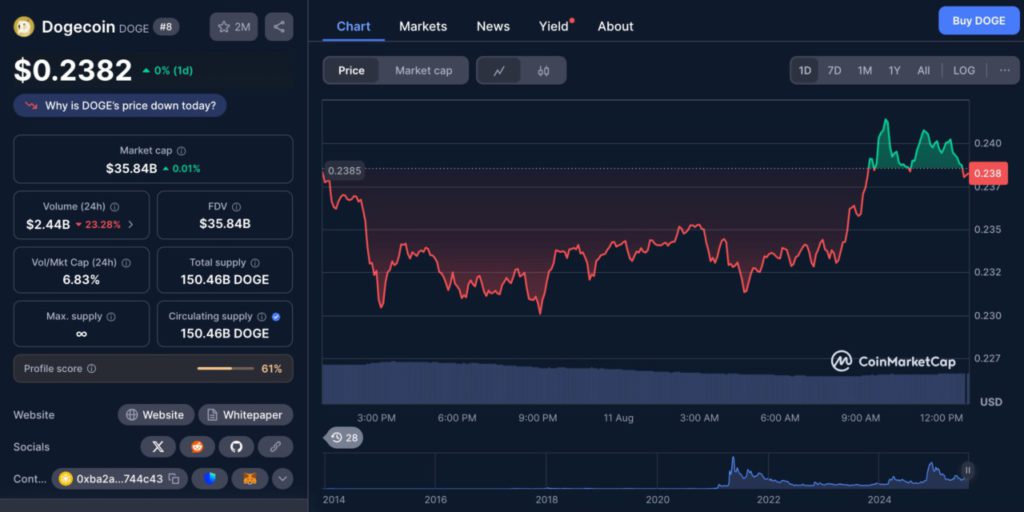Click the timeline range pause handle
The image size is (1024, 512).
[967, 470]
